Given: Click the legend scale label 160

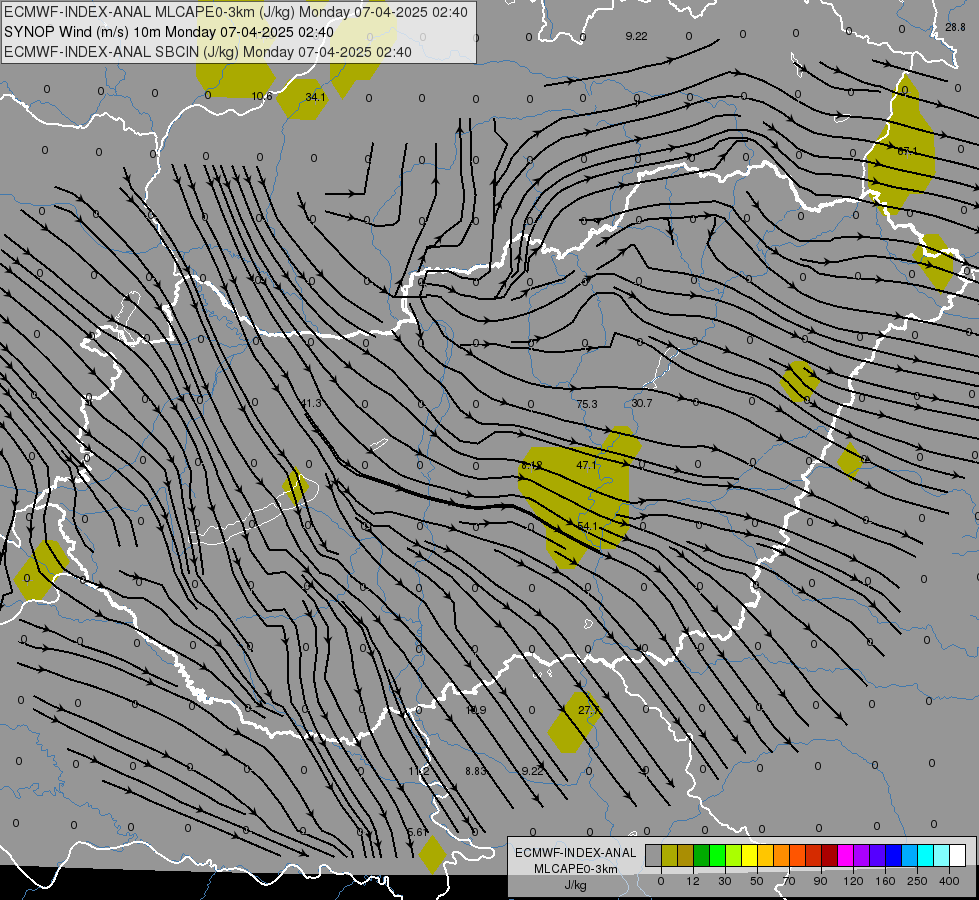Looking at the screenshot, I should 885,881.
